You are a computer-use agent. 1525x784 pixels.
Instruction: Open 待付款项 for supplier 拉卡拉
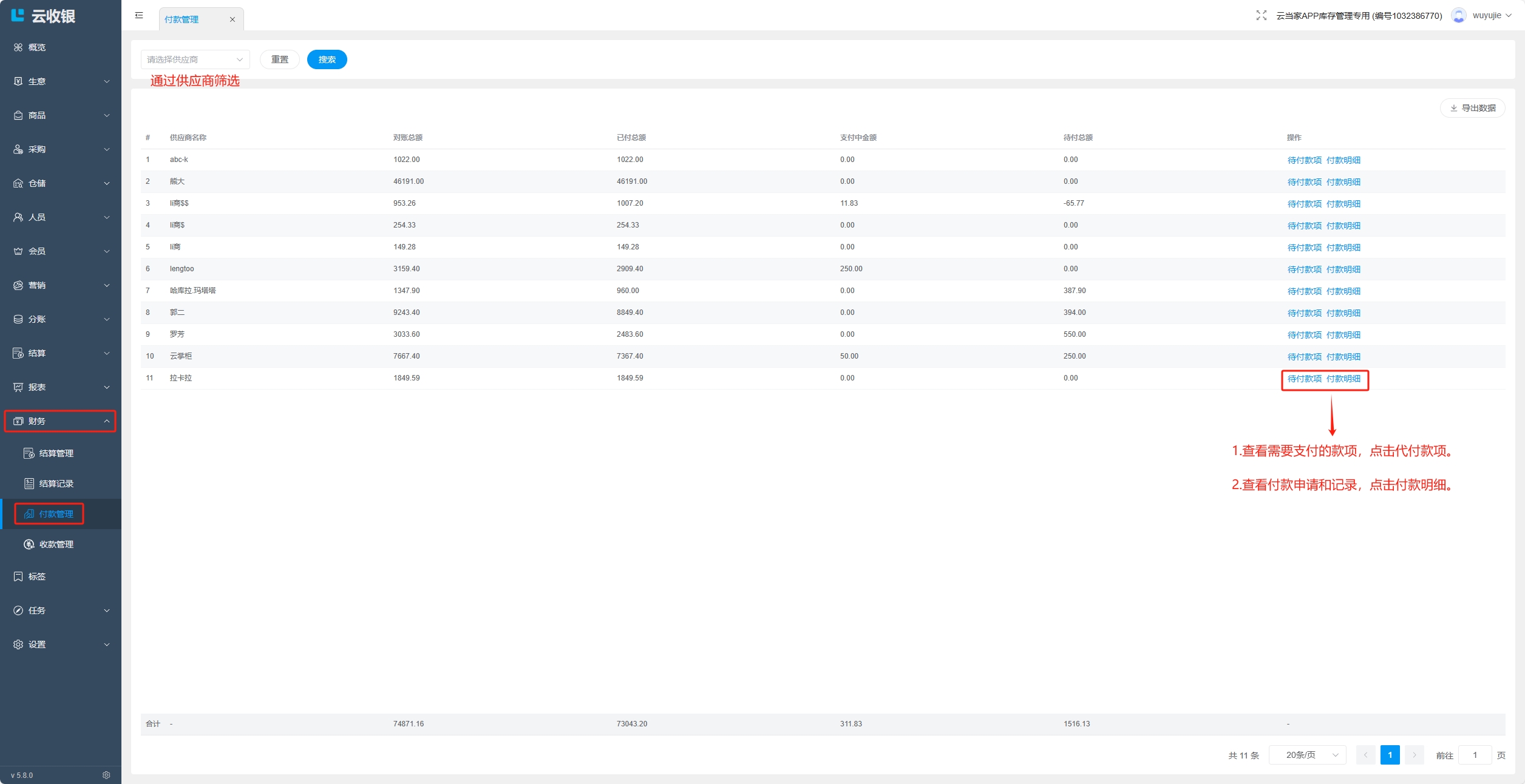pos(1304,379)
